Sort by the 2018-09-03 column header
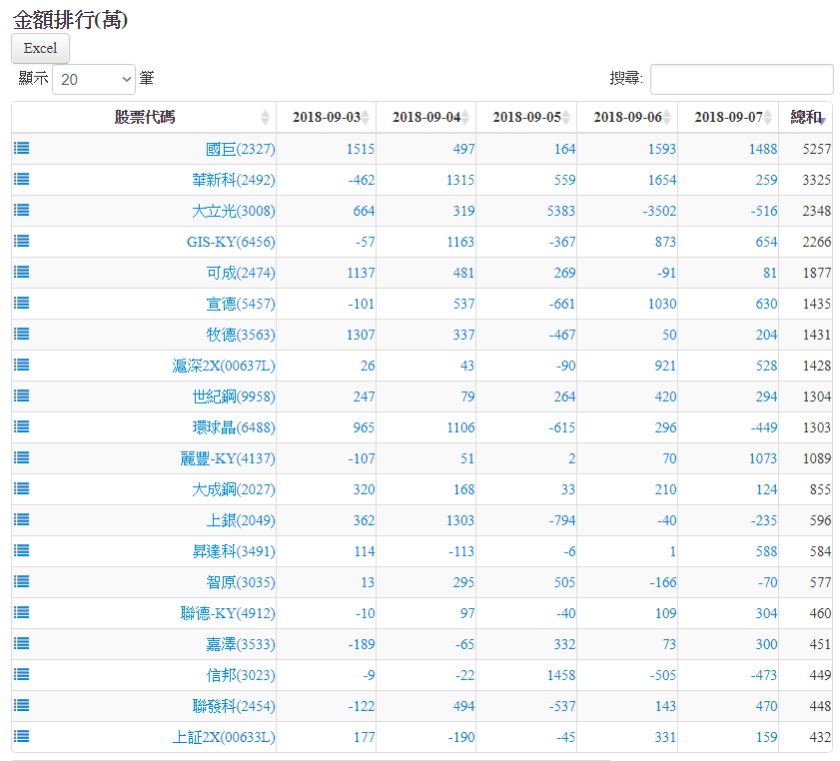 click(326, 117)
